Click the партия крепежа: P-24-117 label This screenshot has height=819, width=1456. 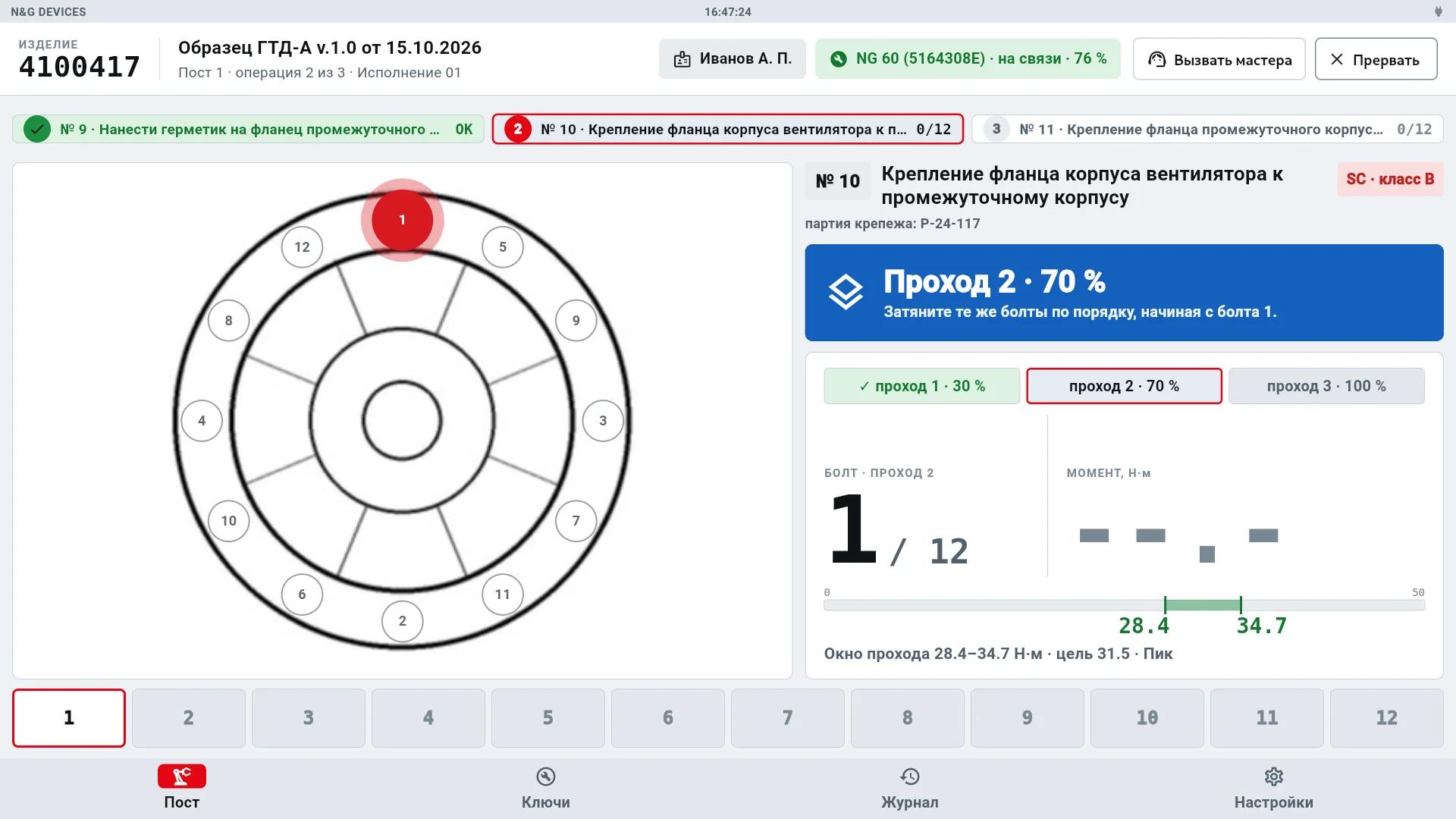tap(893, 224)
